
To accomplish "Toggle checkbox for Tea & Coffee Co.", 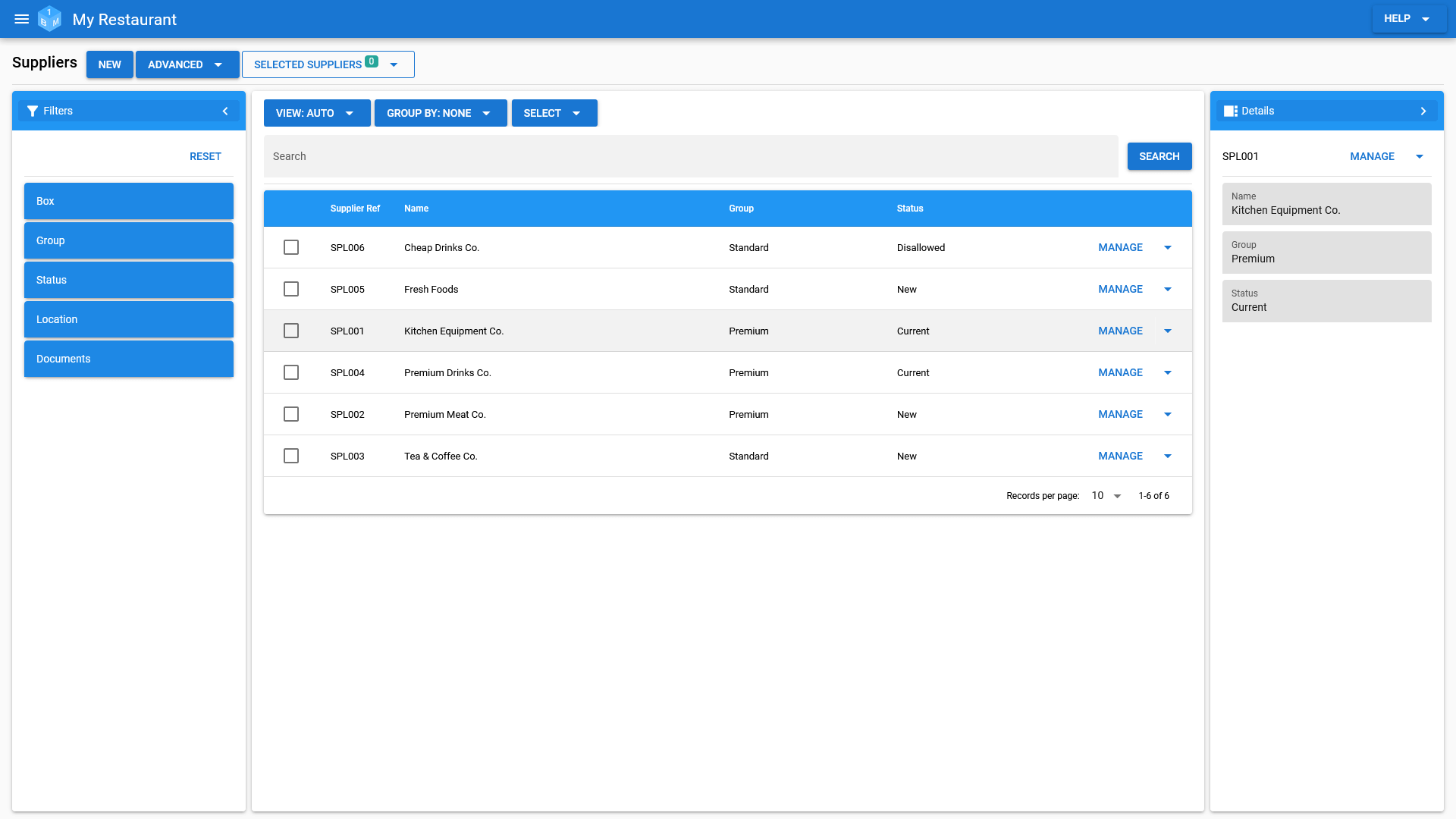I will (x=292, y=456).
